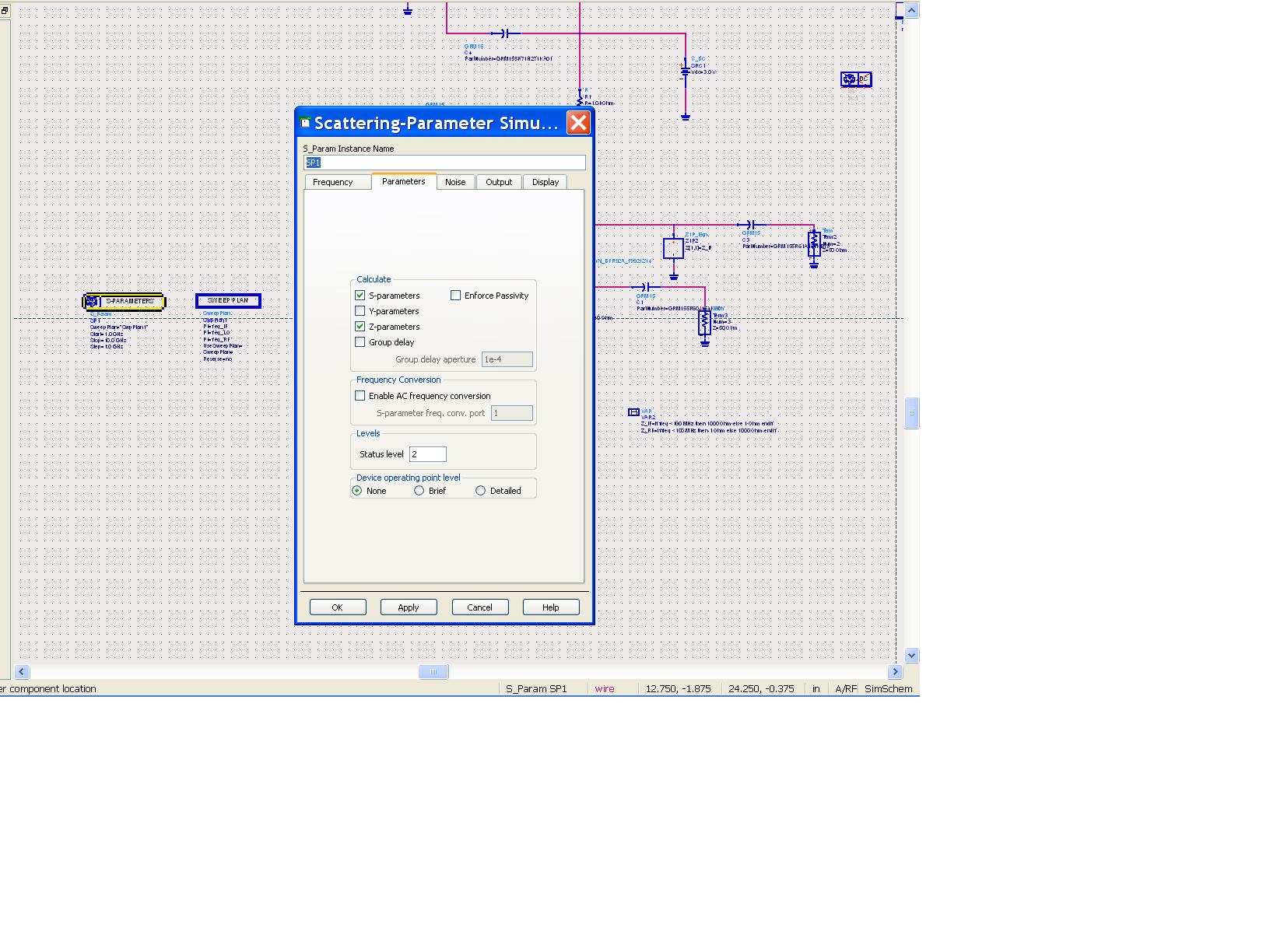Click the "12.750, -1.875" coordinate readout

(x=679, y=689)
